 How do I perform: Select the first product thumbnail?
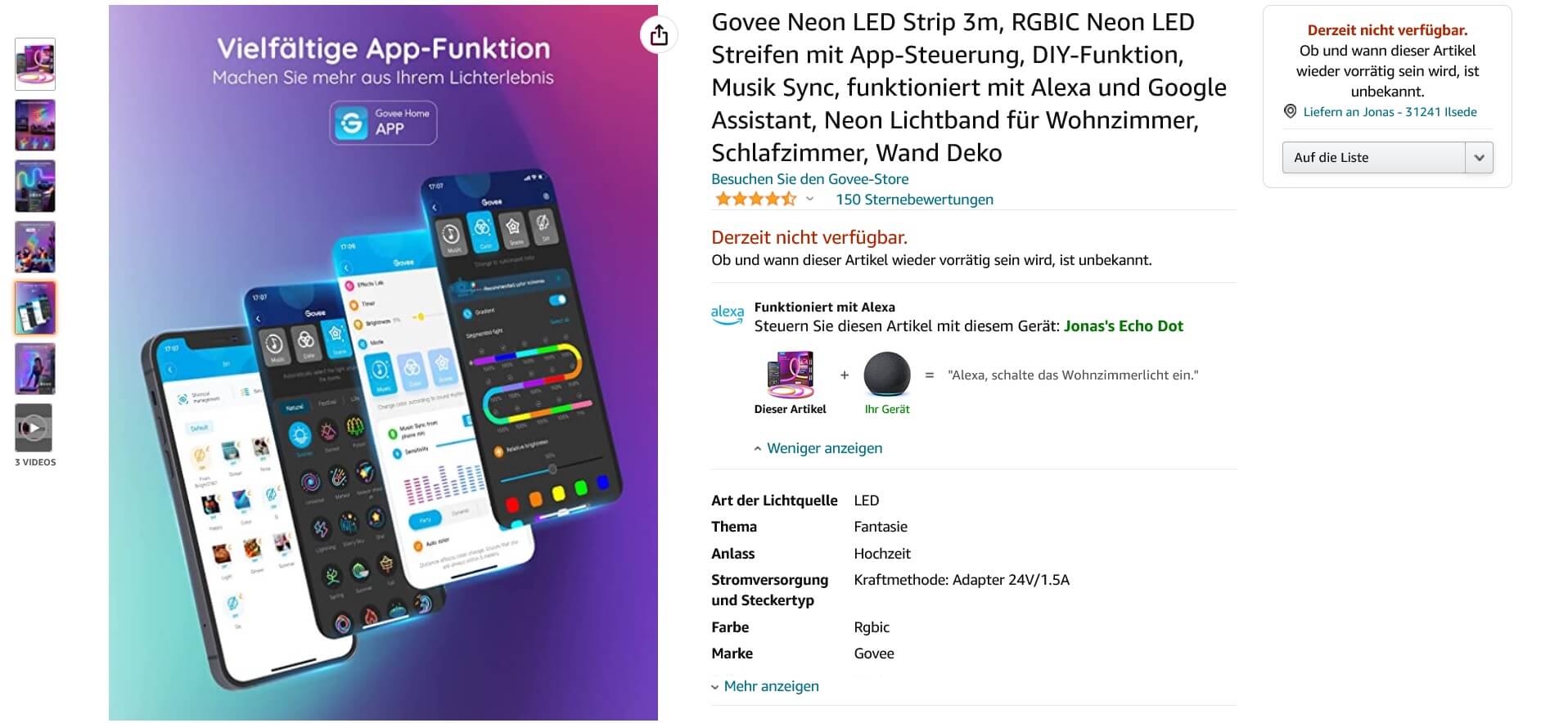coord(35,64)
